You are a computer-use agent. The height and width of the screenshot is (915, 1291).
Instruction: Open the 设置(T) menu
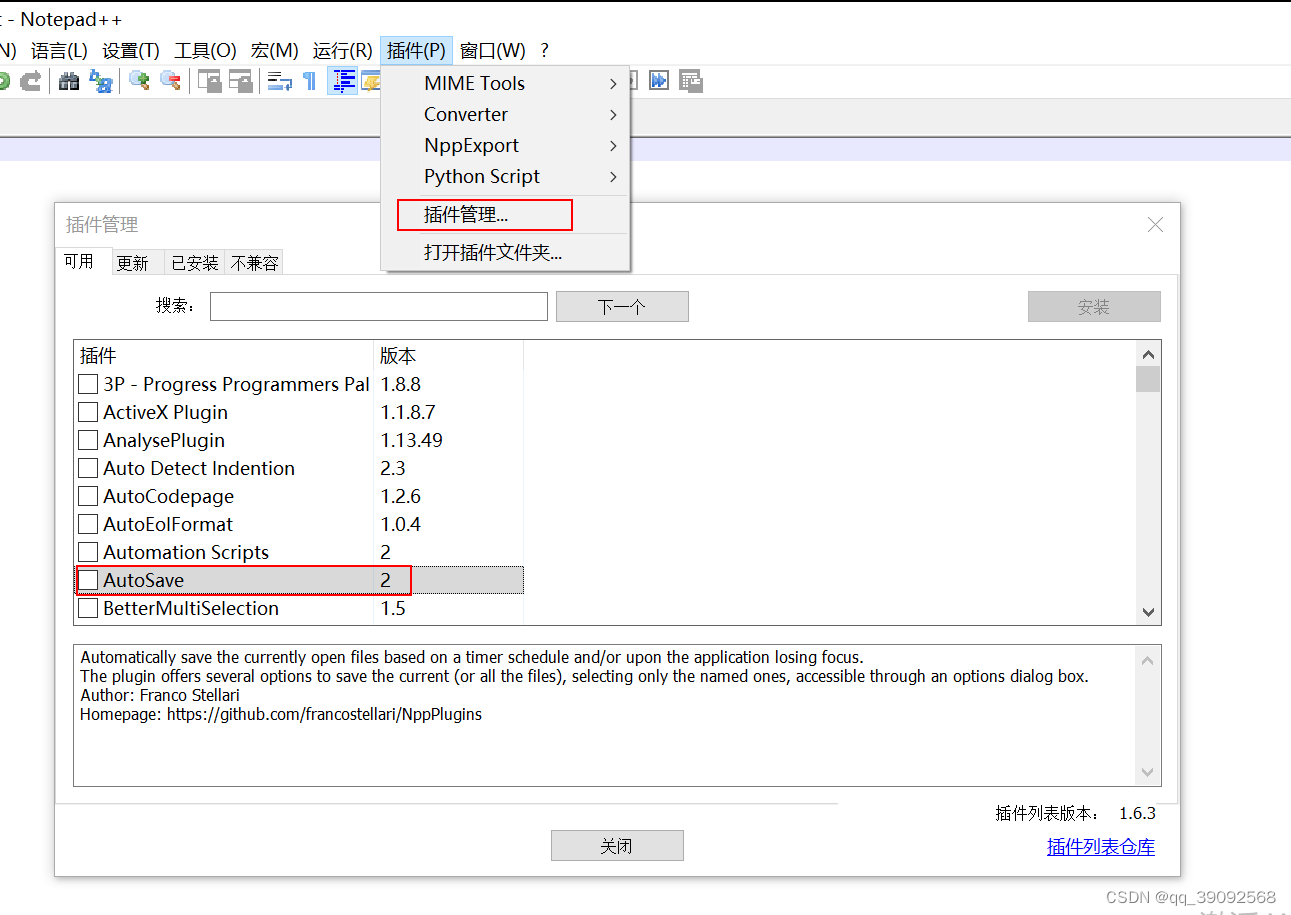pos(131,50)
